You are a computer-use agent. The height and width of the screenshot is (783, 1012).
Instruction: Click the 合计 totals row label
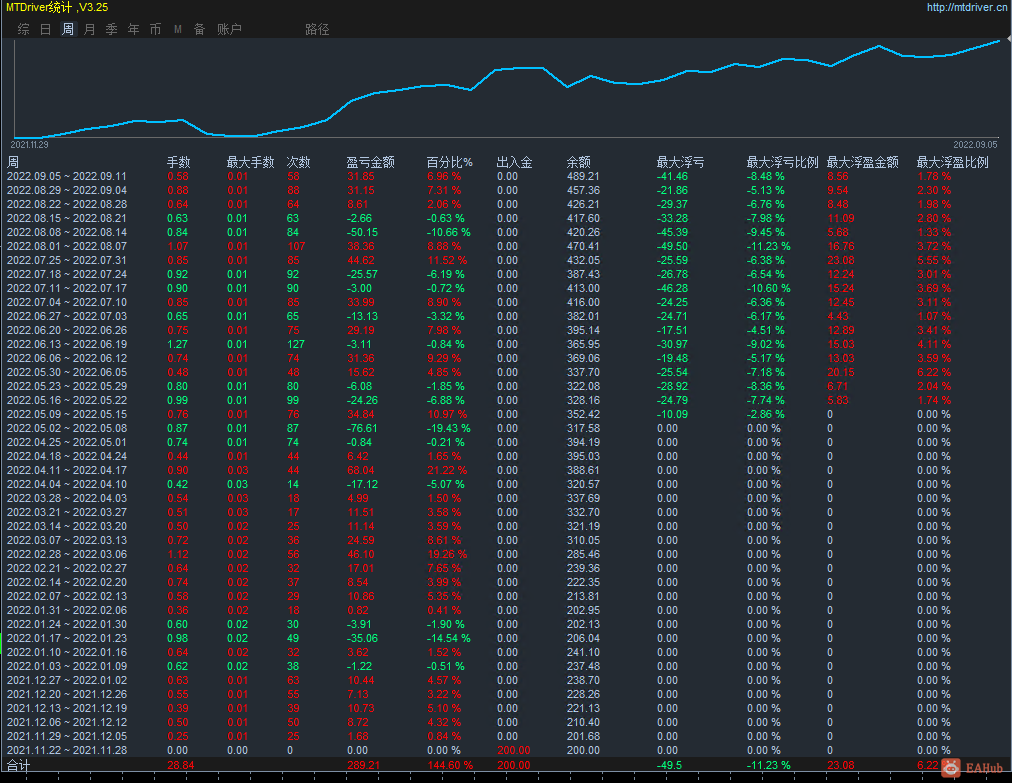pos(18,766)
